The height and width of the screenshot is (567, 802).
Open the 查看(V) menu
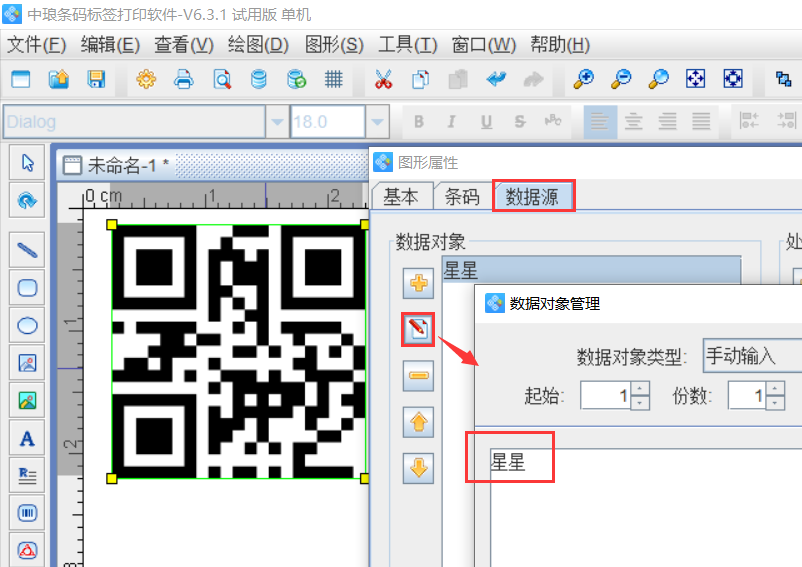(184, 45)
